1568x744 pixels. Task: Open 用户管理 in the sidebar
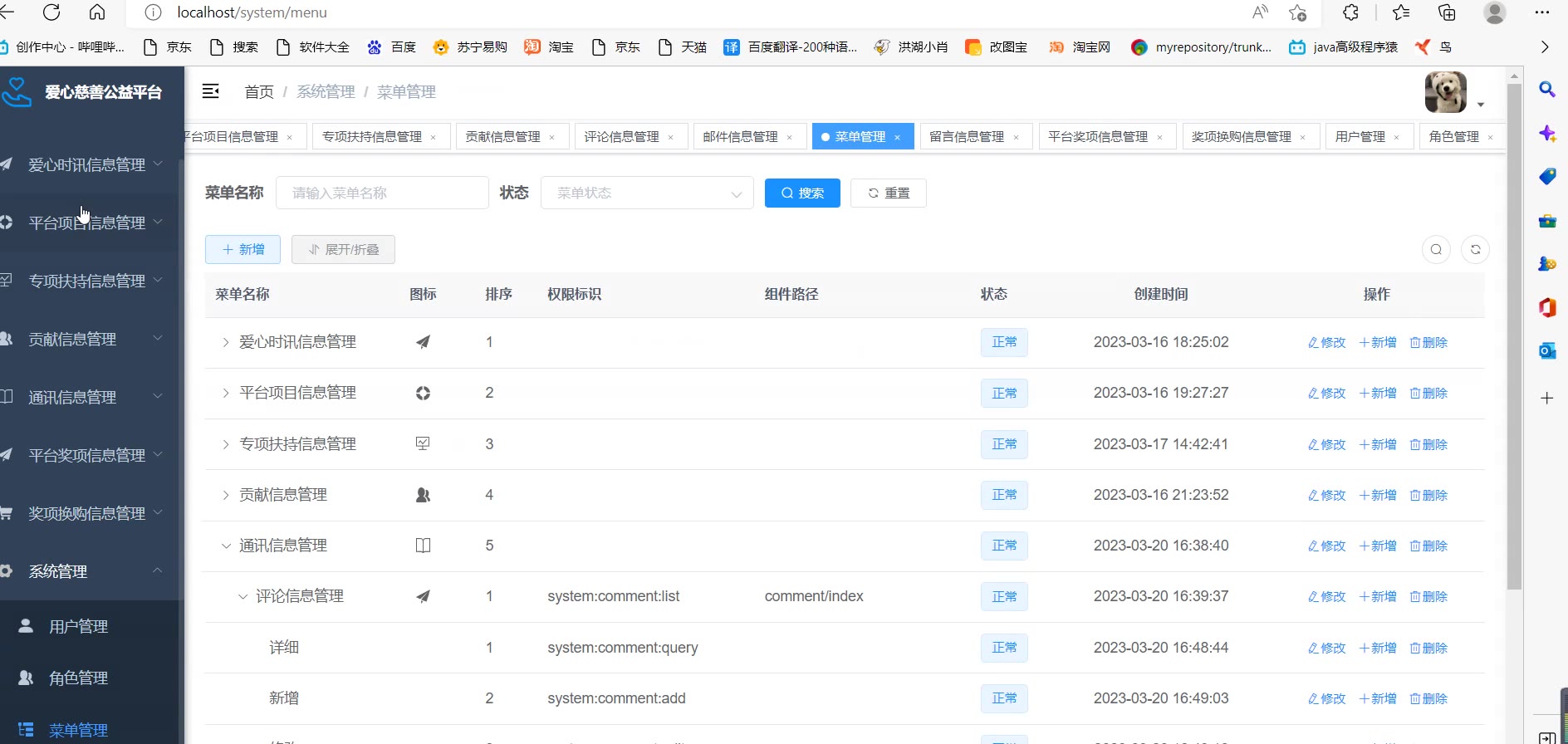click(90, 627)
